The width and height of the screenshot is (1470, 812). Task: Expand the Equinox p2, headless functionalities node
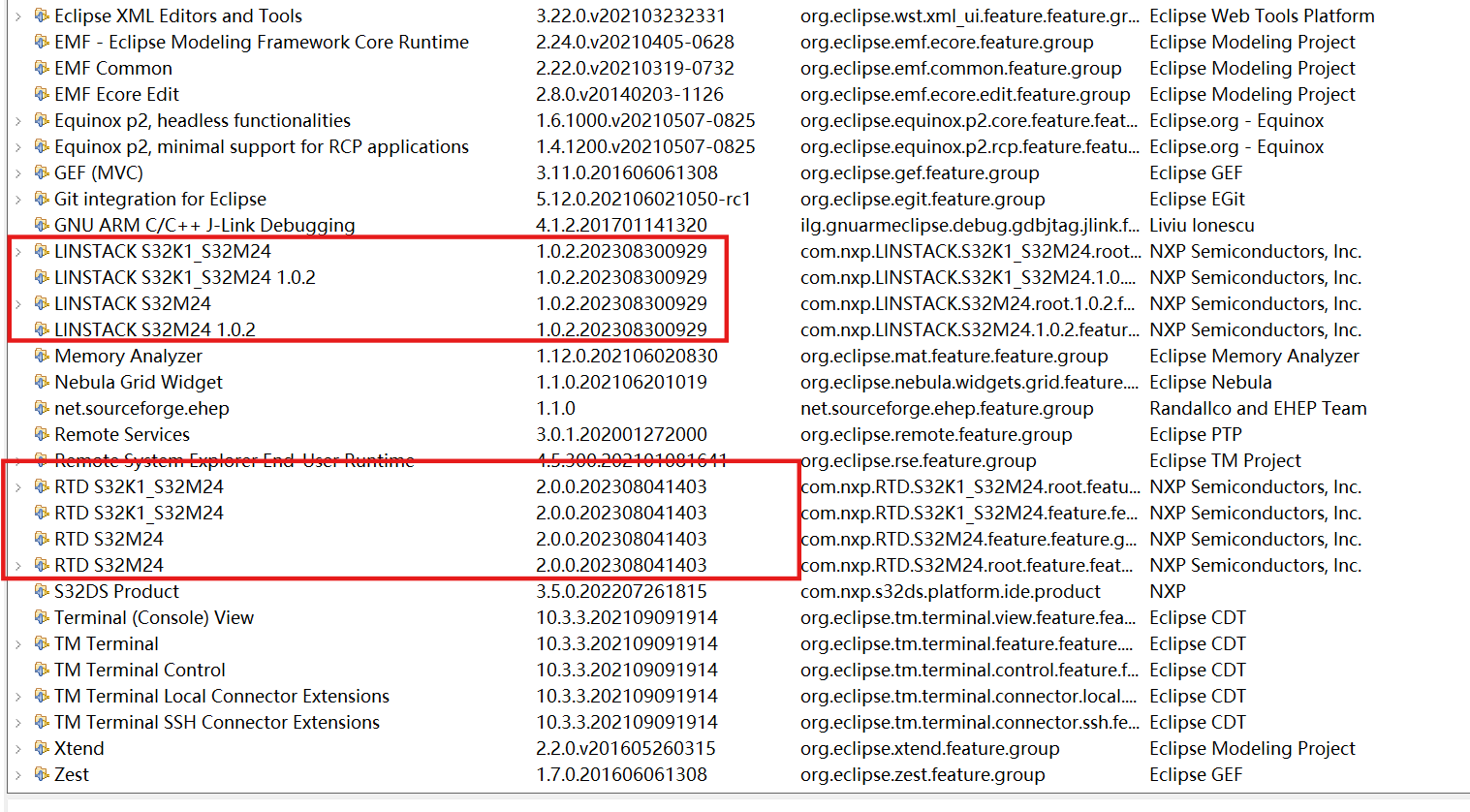point(19,120)
